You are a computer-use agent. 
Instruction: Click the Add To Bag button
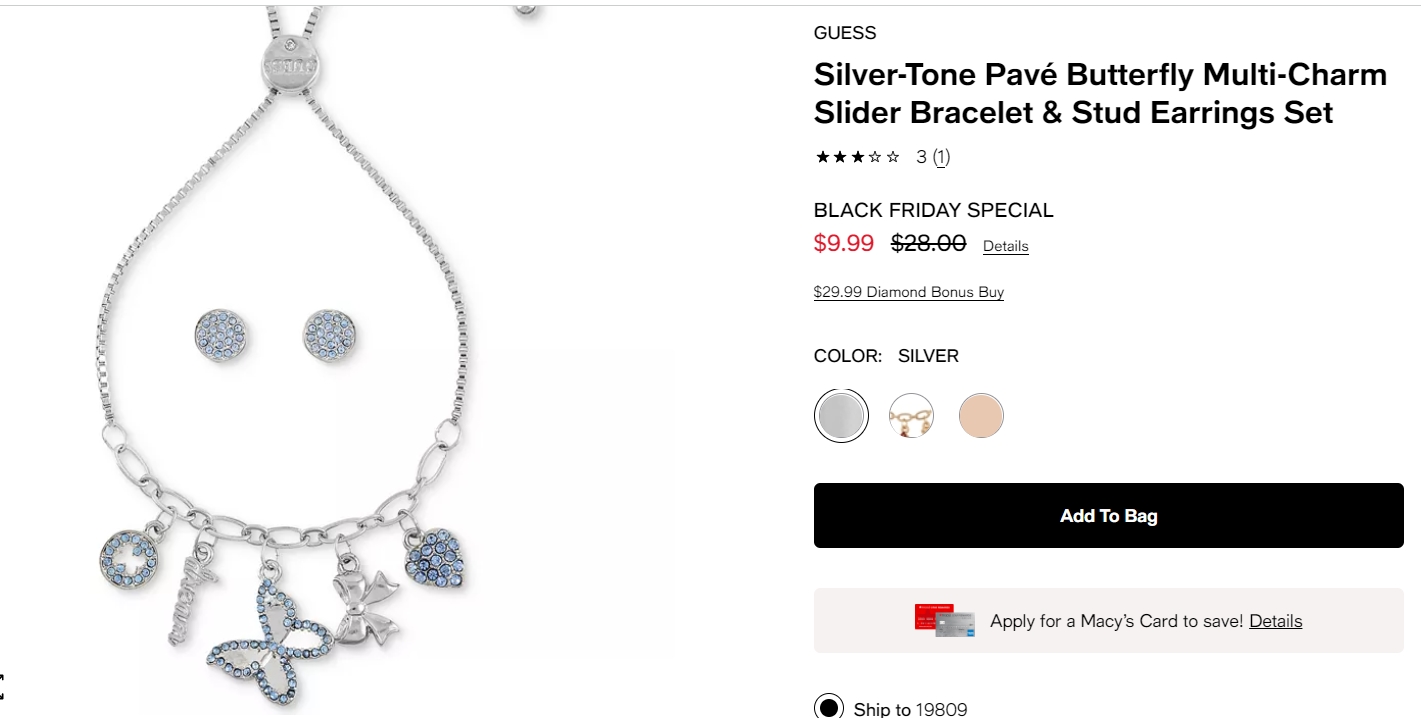coord(1108,516)
